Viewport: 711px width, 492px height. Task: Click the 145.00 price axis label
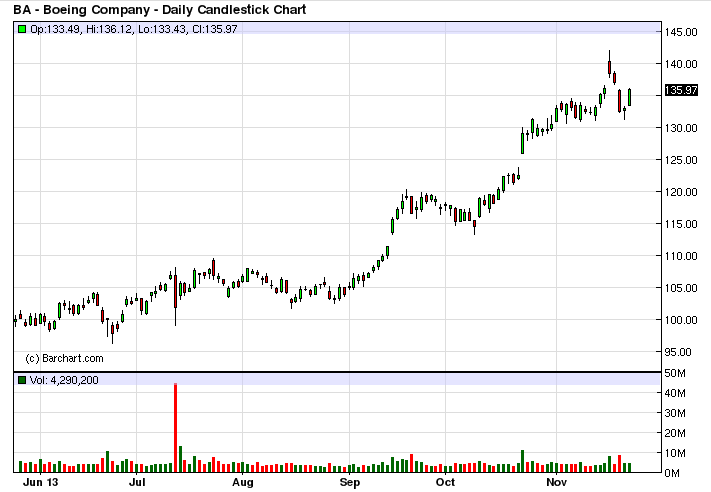point(681,32)
